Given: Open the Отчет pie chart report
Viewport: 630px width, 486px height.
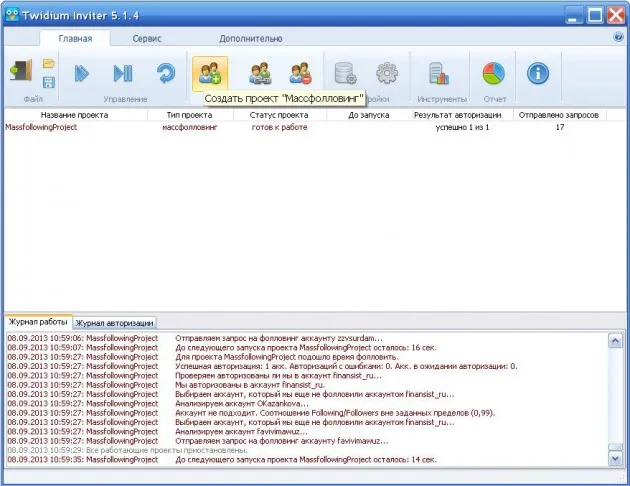Looking at the screenshot, I should pyautogui.click(x=493, y=74).
